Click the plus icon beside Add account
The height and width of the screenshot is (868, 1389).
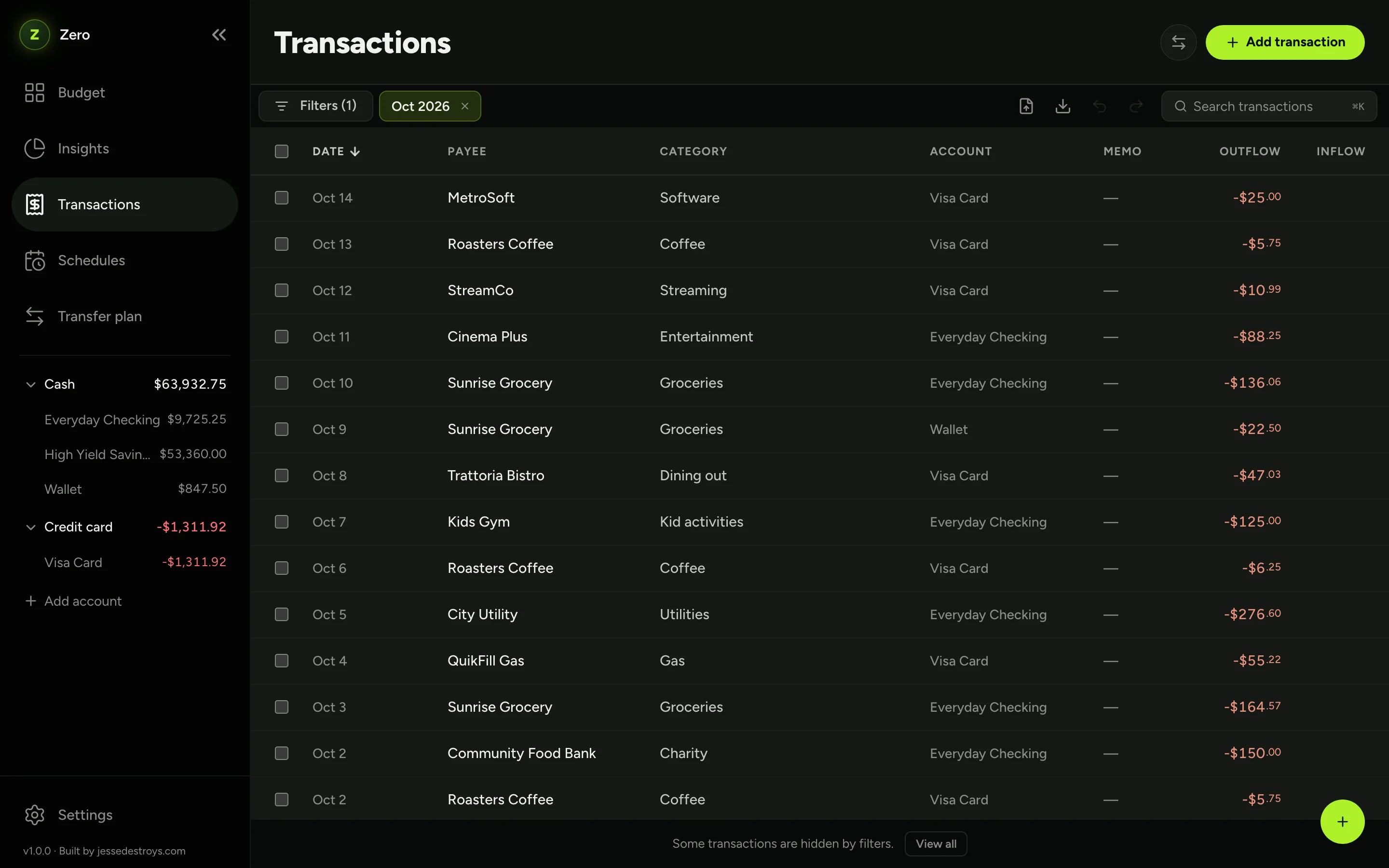click(x=31, y=601)
